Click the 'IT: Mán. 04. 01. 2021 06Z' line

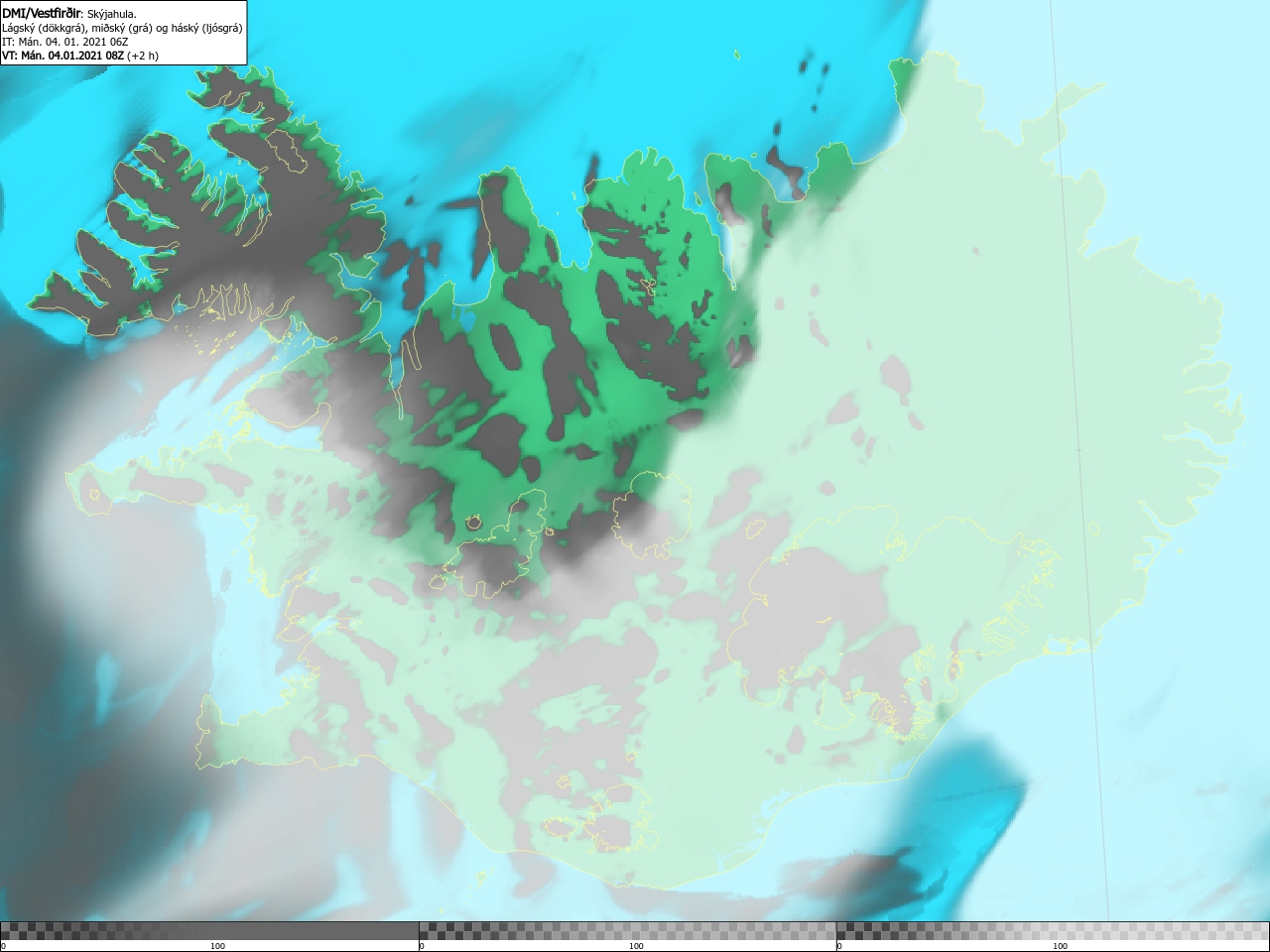(x=65, y=42)
